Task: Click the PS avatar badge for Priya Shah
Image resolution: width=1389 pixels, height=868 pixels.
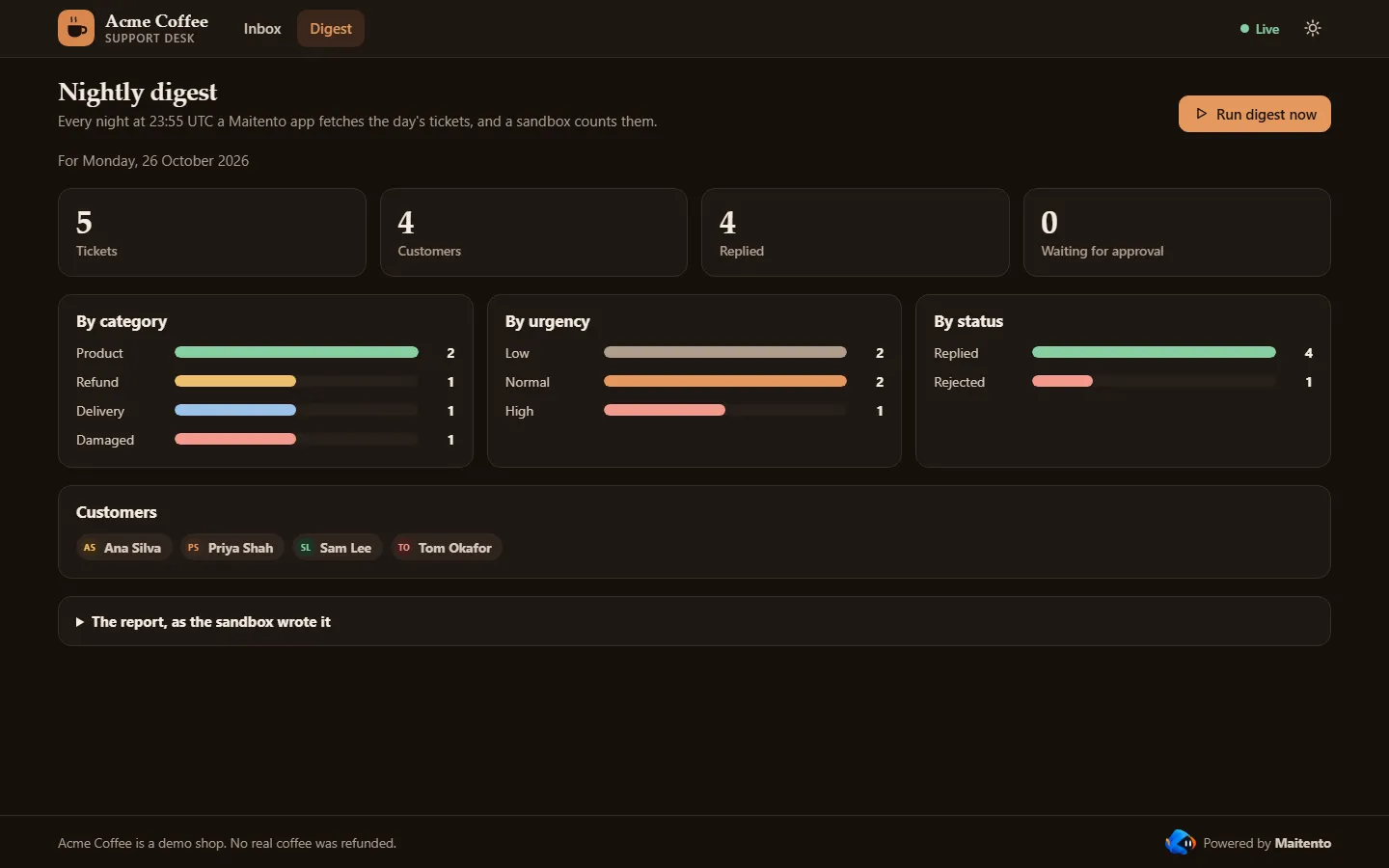Action: (193, 548)
